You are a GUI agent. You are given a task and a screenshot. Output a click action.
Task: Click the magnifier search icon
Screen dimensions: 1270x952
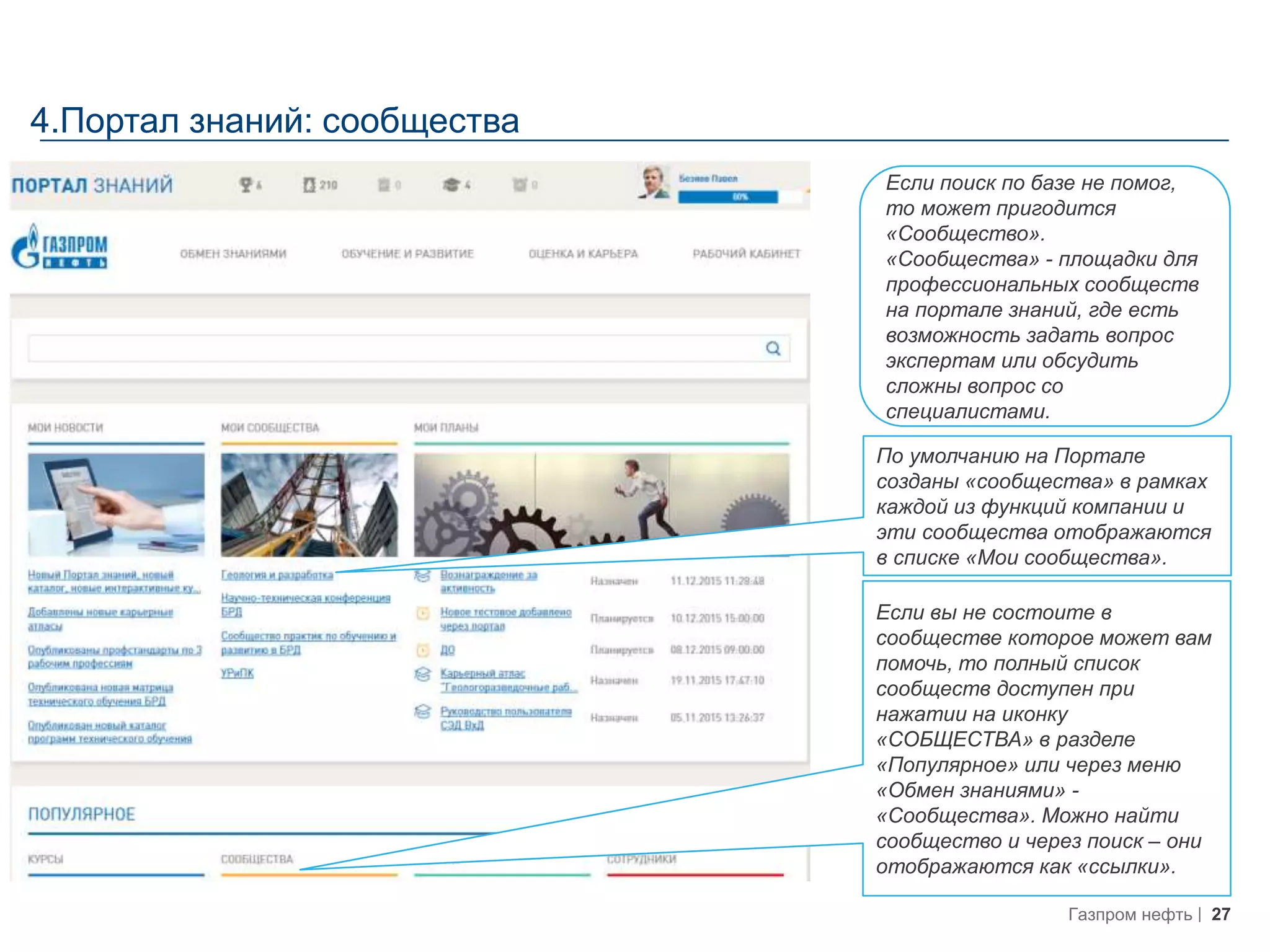(x=773, y=348)
